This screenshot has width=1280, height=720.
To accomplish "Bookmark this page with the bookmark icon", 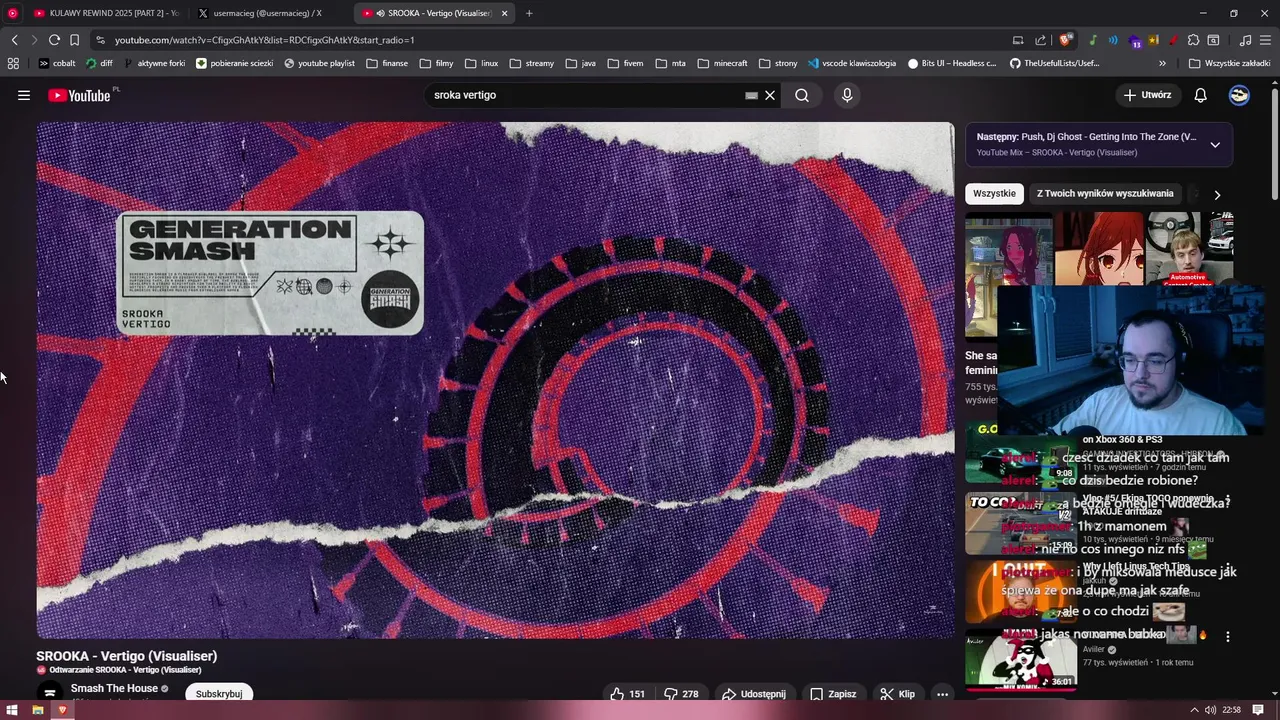I will coord(74,40).
